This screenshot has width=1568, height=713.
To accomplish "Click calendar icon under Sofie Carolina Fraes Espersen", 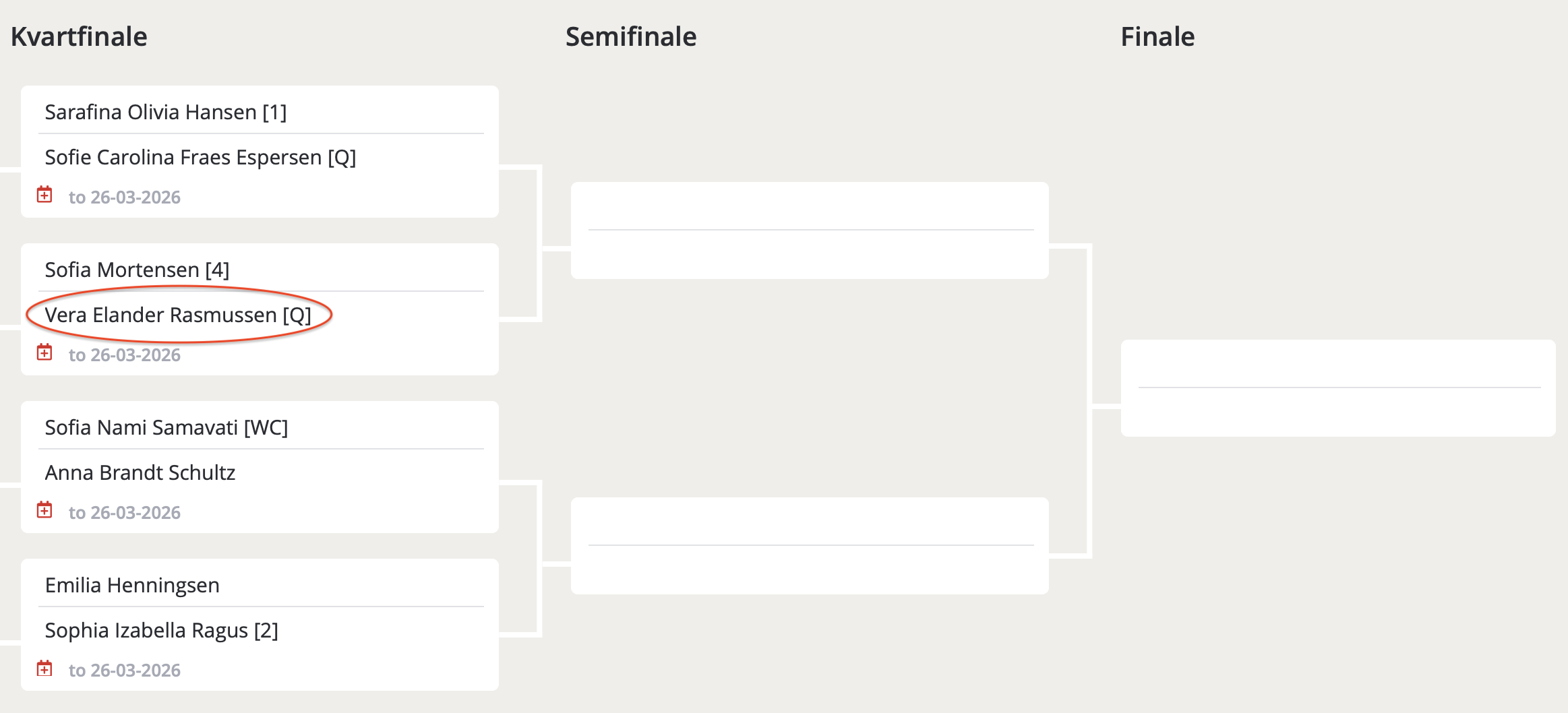I will click(x=44, y=195).
